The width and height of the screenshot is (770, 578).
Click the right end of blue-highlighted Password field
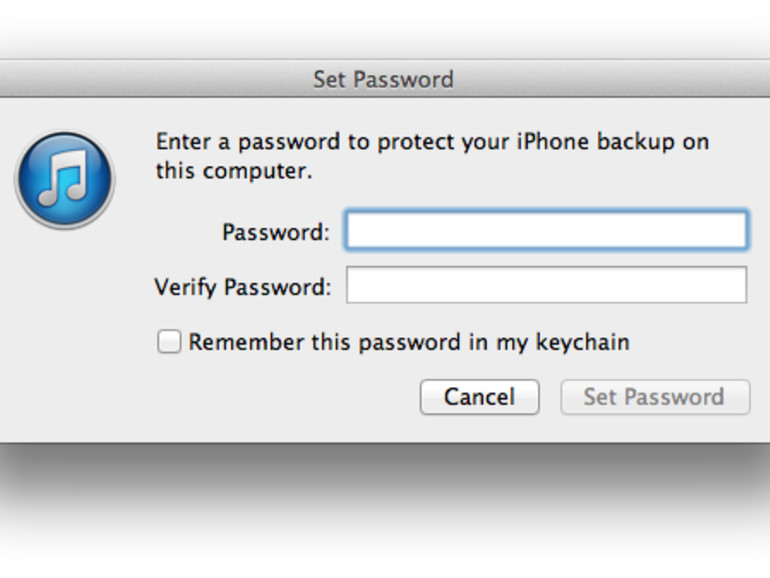tap(740, 230)
